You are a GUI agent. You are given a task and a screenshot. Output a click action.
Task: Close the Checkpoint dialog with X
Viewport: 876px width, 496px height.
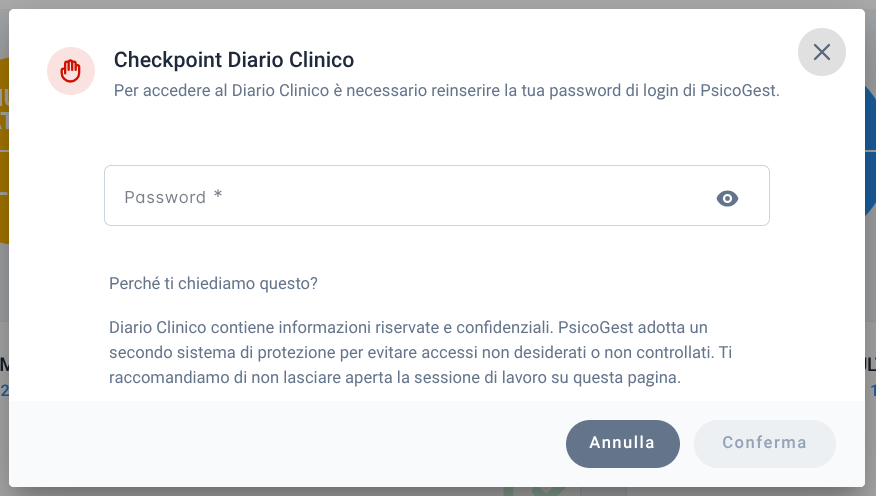click(821, 52)
